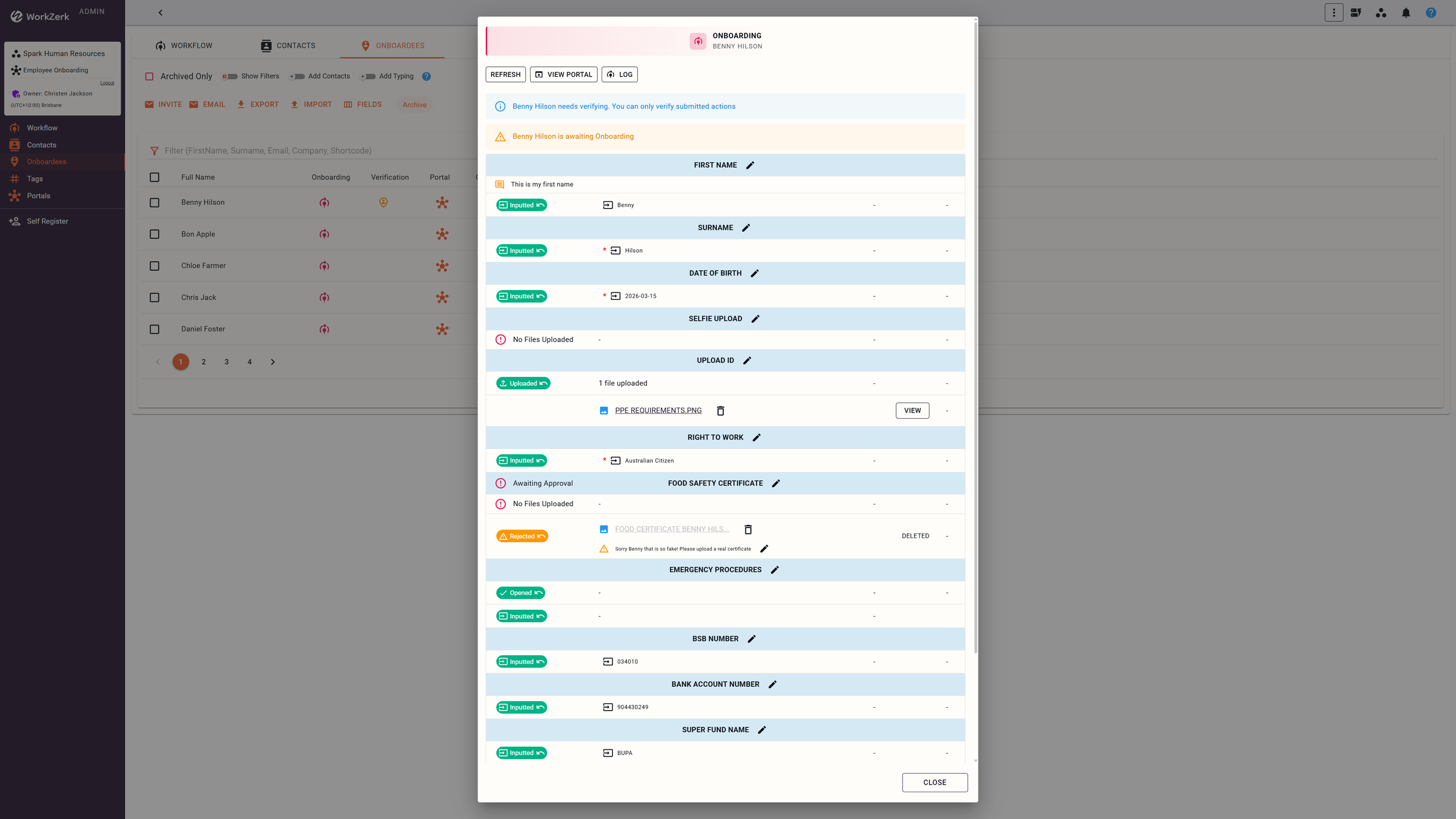Click the edit pencil next to FIRST NAME
Viewport: 1456px width, 819px height.
click(750, 165)
